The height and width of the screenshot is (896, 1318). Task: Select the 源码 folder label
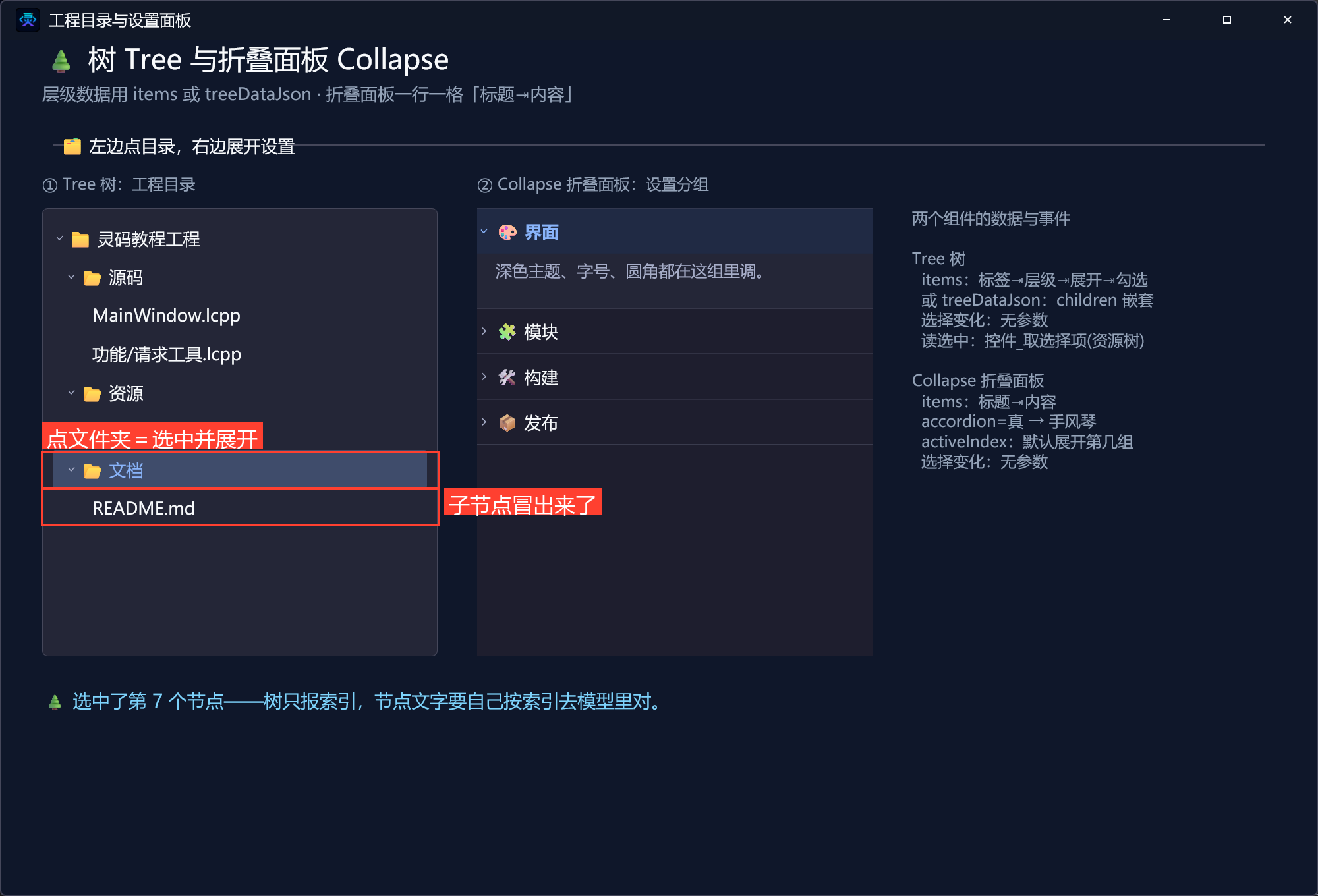126,278
